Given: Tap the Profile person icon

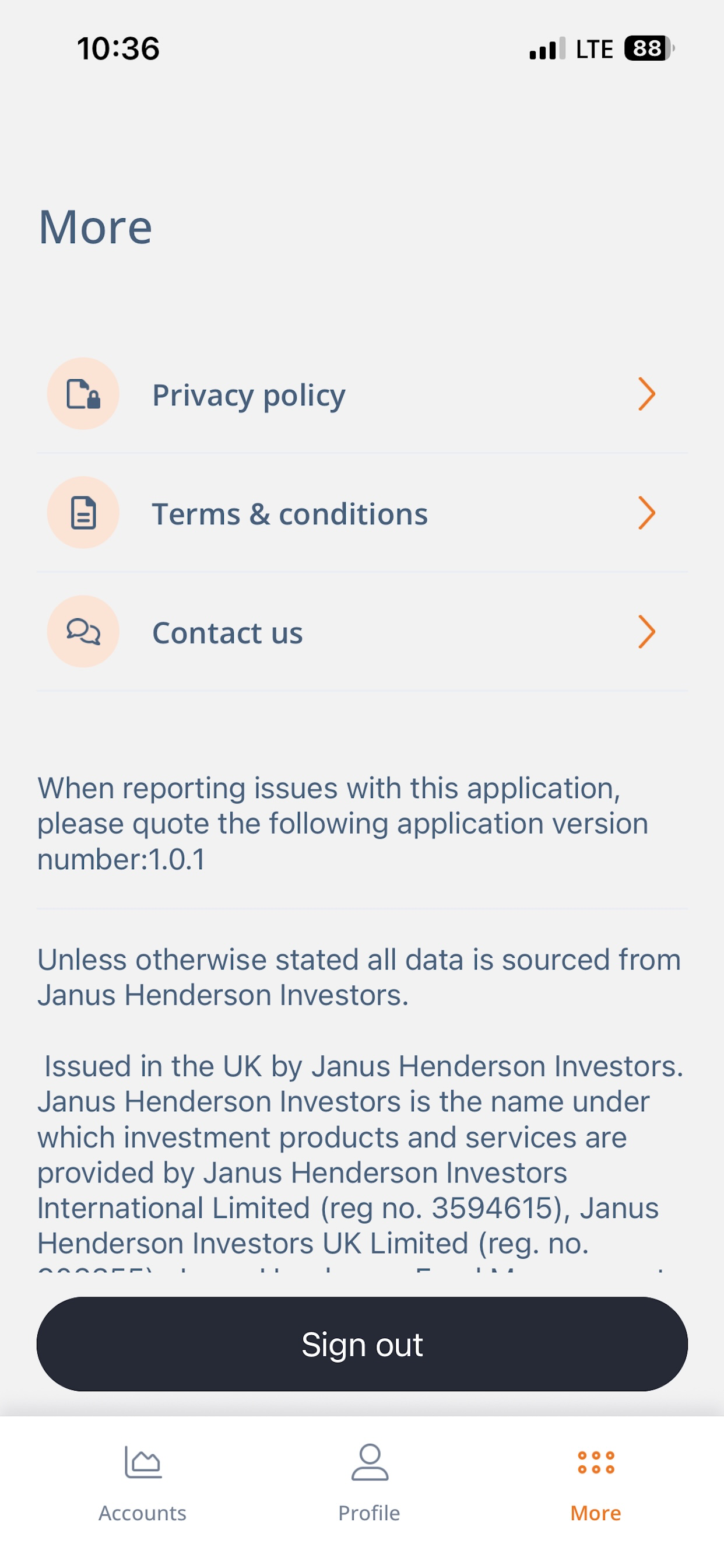Looking at the screenshot, I should click(370, 1462).
